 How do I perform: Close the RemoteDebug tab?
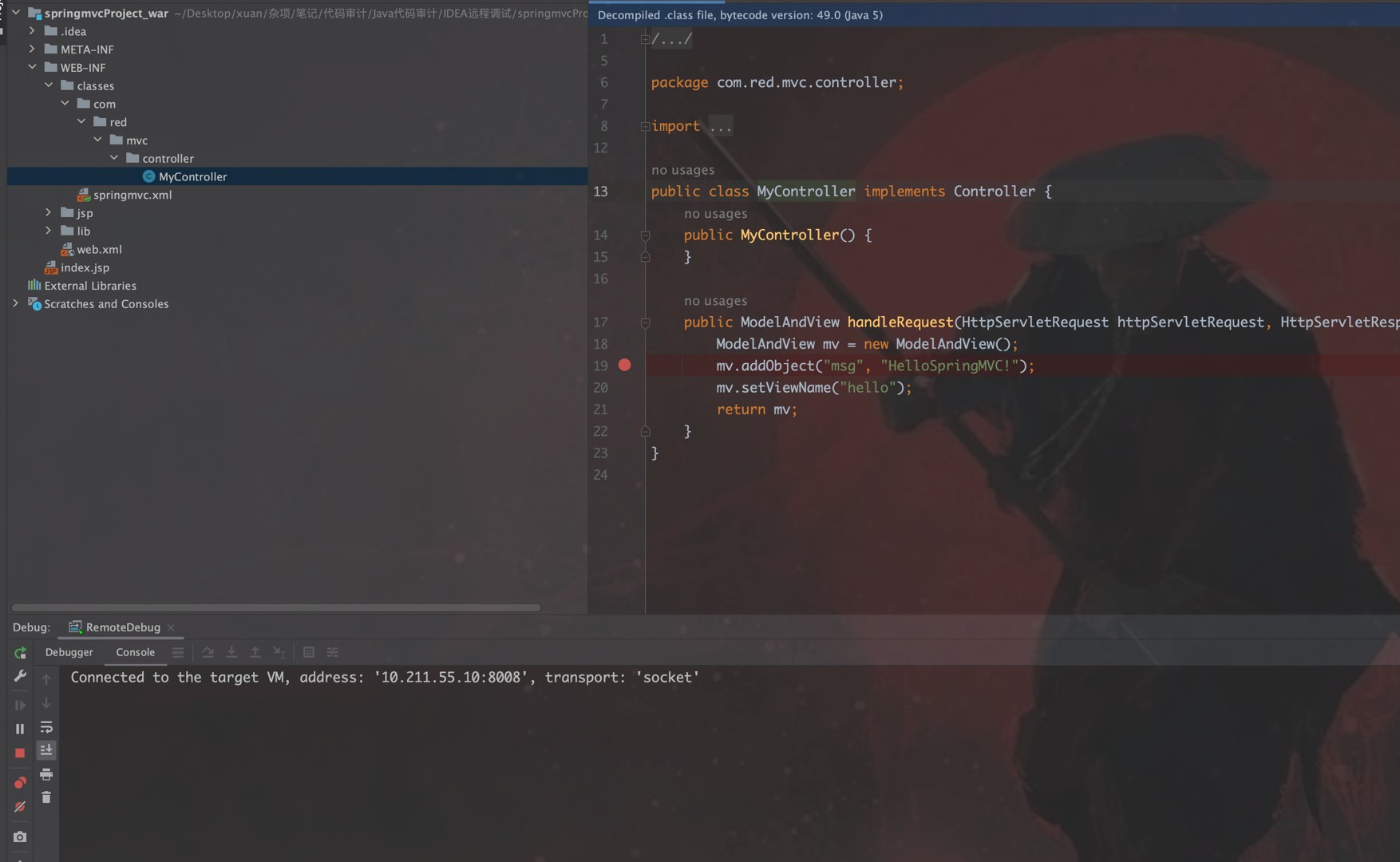(x=171, y=627)
